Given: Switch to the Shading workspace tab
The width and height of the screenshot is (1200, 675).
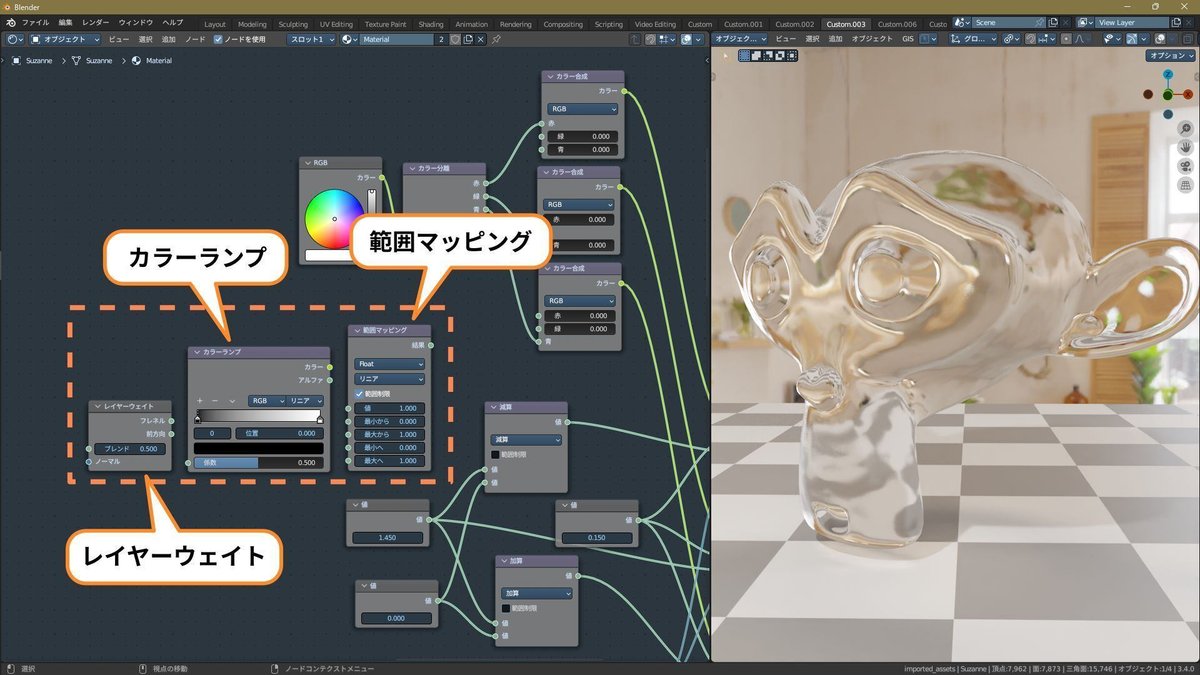Looking at the screenshot, I should coord(431,24).
